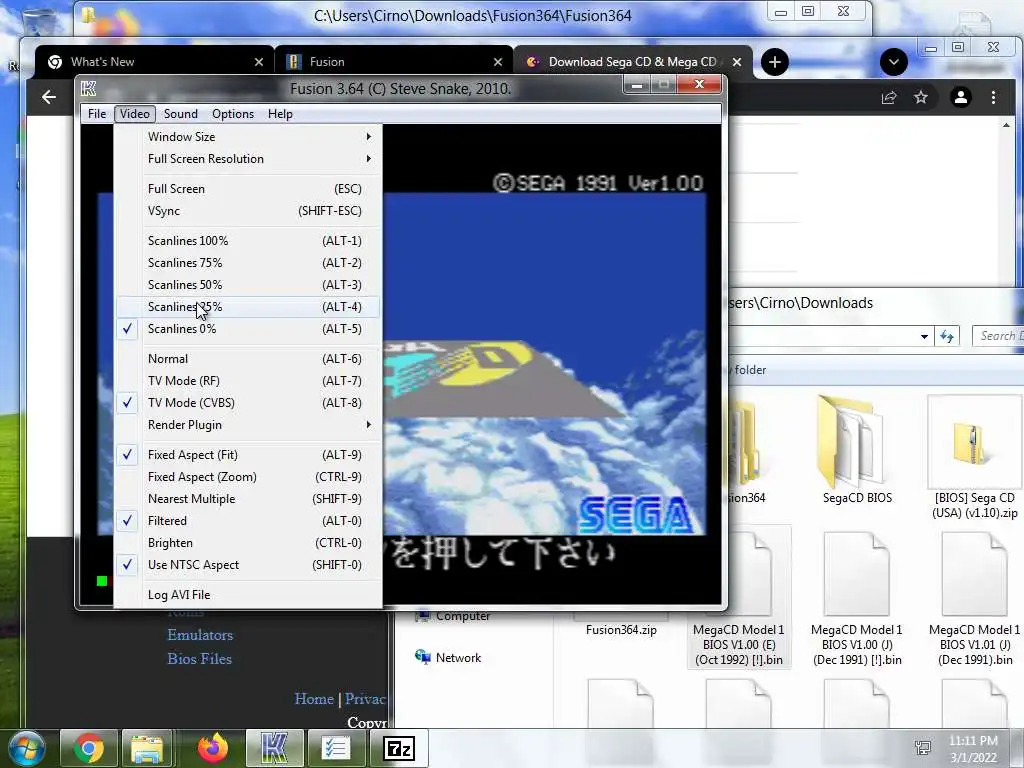The width and height of the screenshot is (1024, 768).
Task: Choose Full Screen menu item
Action: click(248, 189)
